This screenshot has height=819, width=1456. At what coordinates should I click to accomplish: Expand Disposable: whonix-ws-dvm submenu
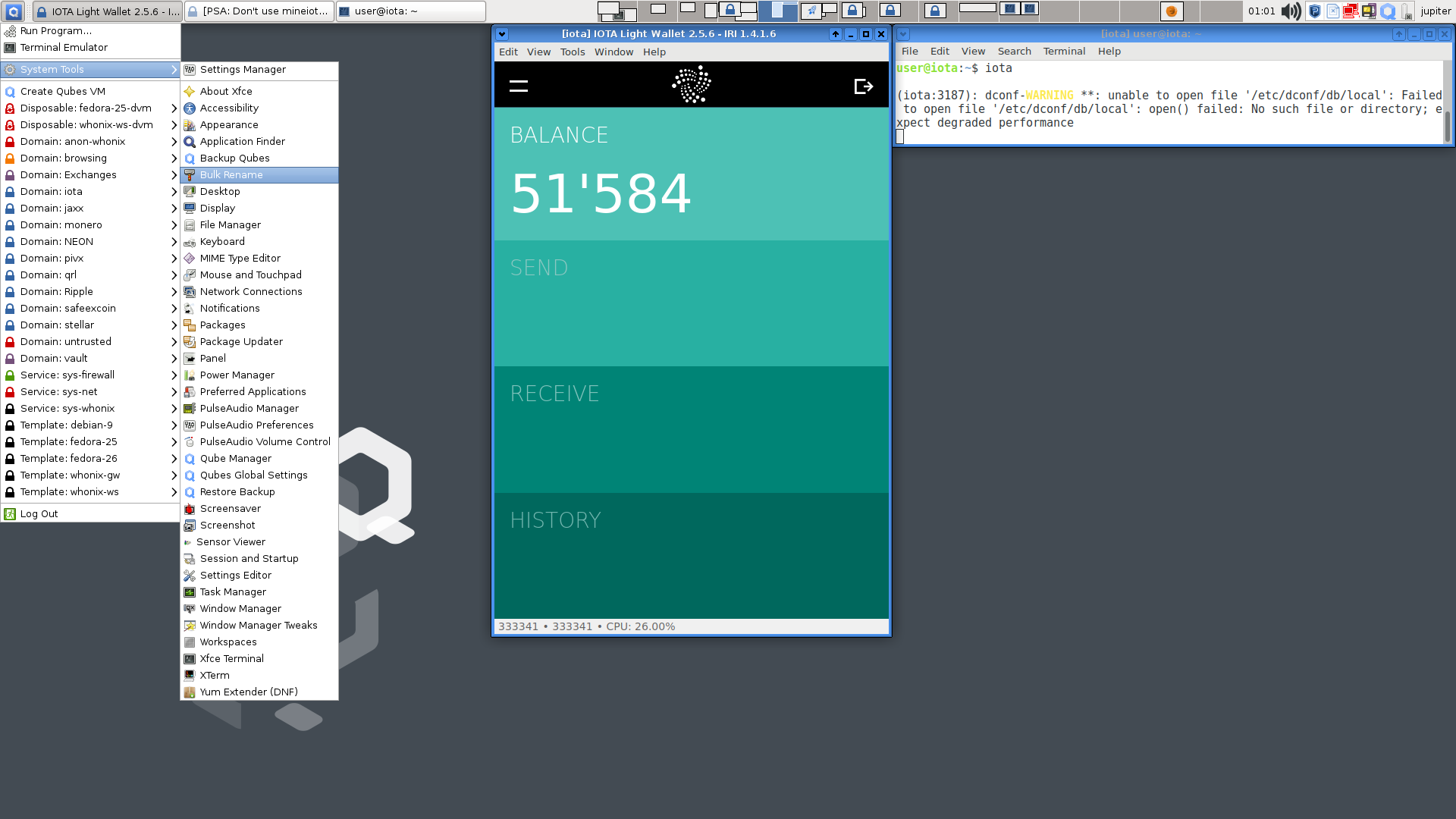(x=90, y=125)
